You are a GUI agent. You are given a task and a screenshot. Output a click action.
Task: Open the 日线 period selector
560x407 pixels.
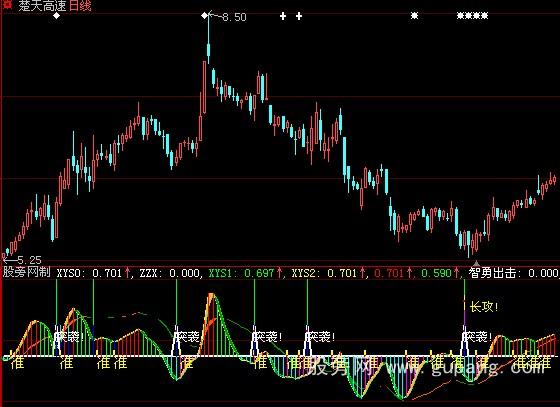pyautogui.click(x=80, y=5)
